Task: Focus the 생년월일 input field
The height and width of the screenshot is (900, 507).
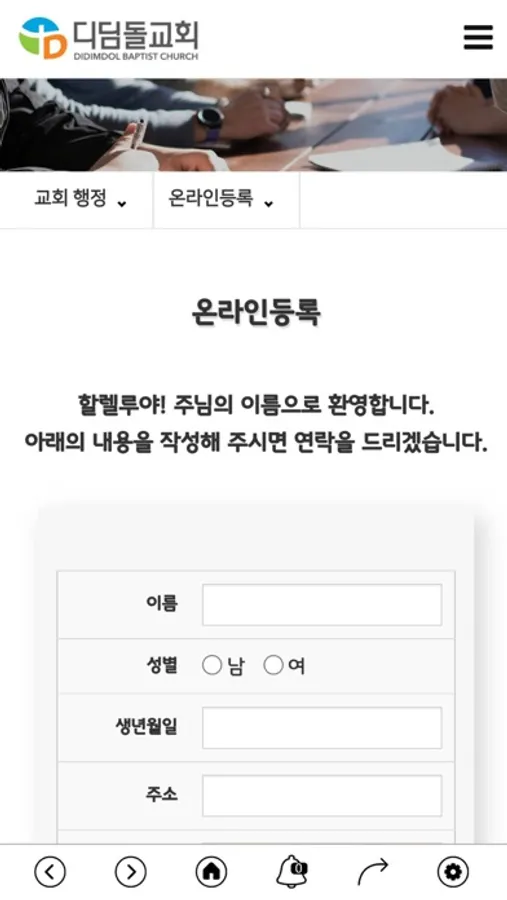Action: tap(322, 728)
